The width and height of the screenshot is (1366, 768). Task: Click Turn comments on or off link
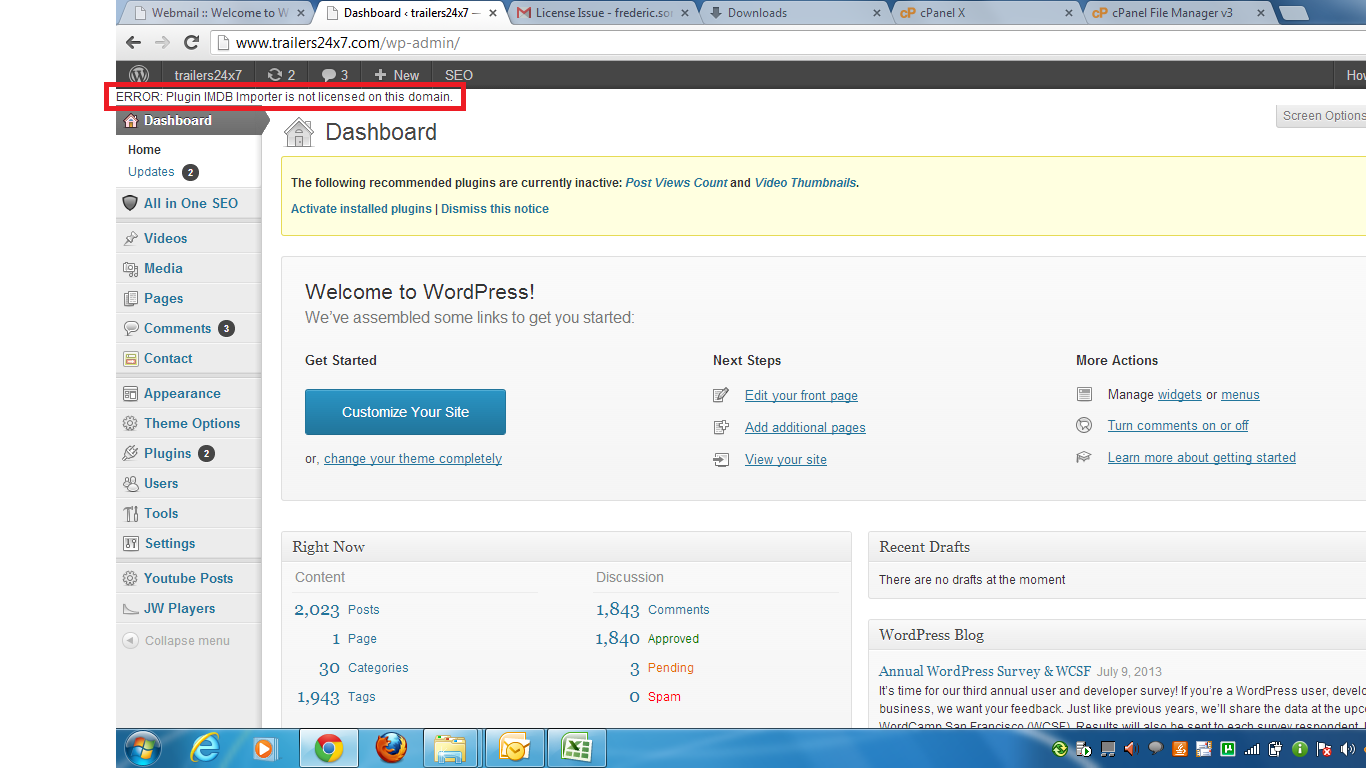pyautogui.click(x=1178, y=426)
